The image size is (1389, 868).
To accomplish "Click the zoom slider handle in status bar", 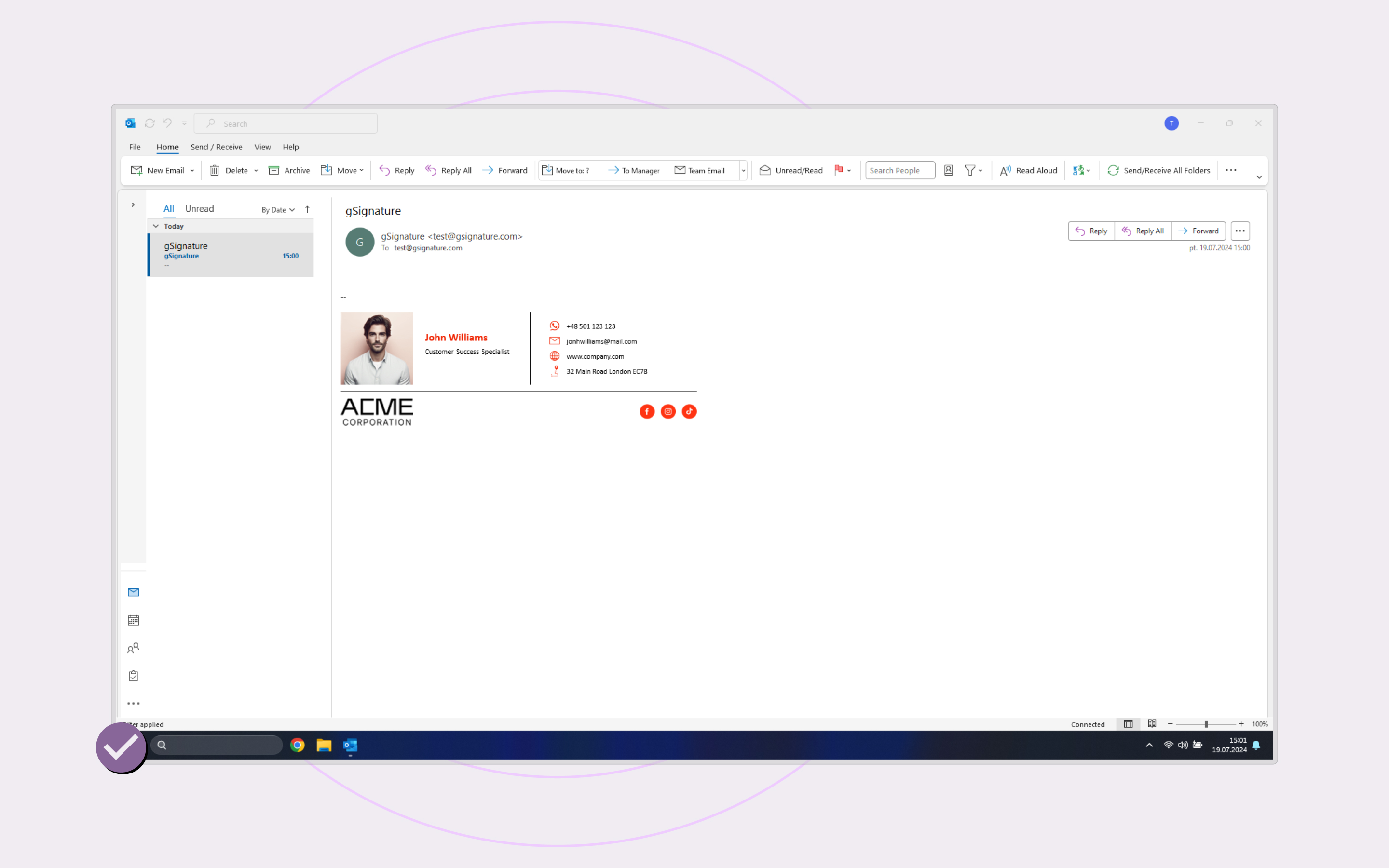I will 1206,724.
